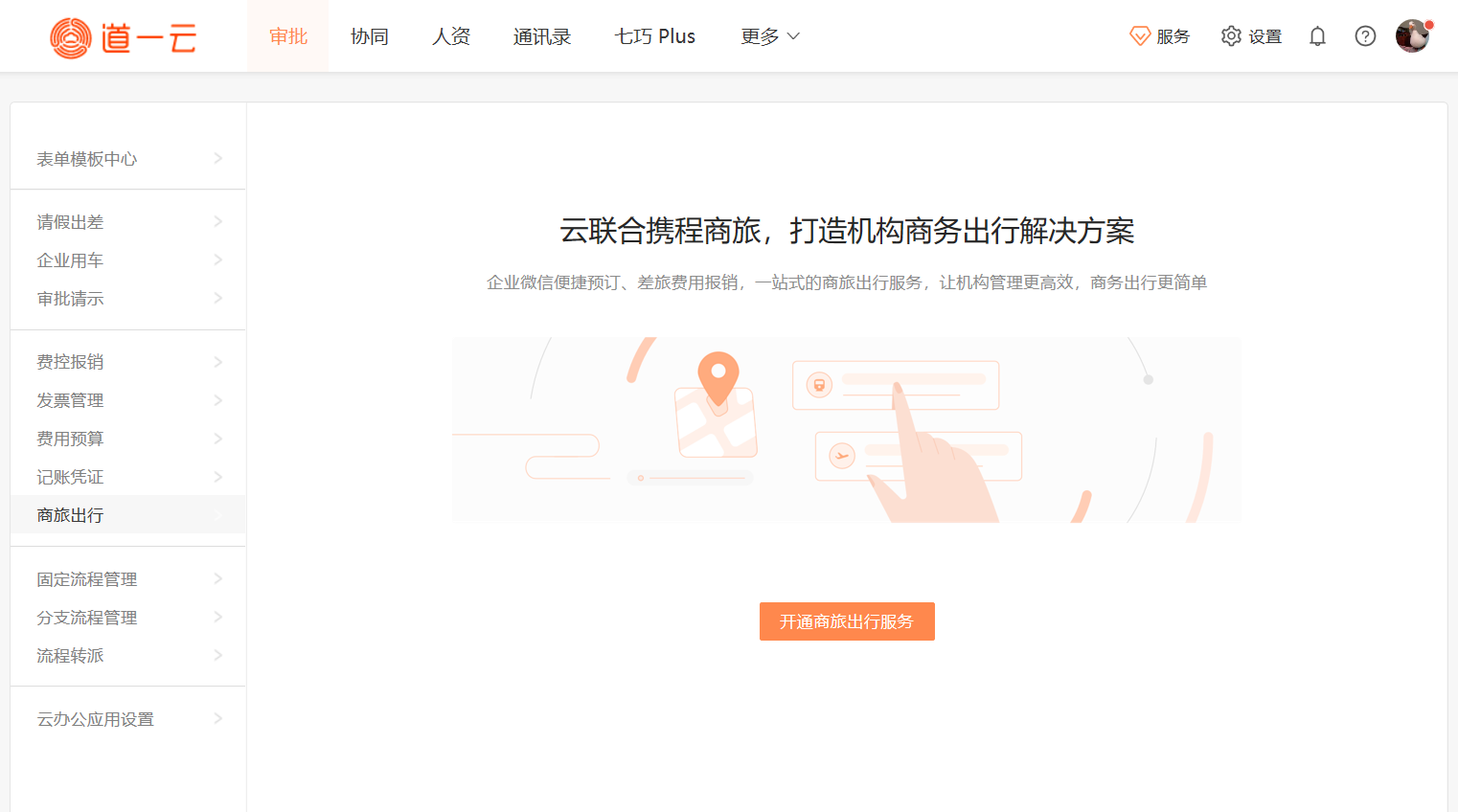Switch to the 协同 tab
Screen dimensions: 1458x812
[x=370, y=36]
